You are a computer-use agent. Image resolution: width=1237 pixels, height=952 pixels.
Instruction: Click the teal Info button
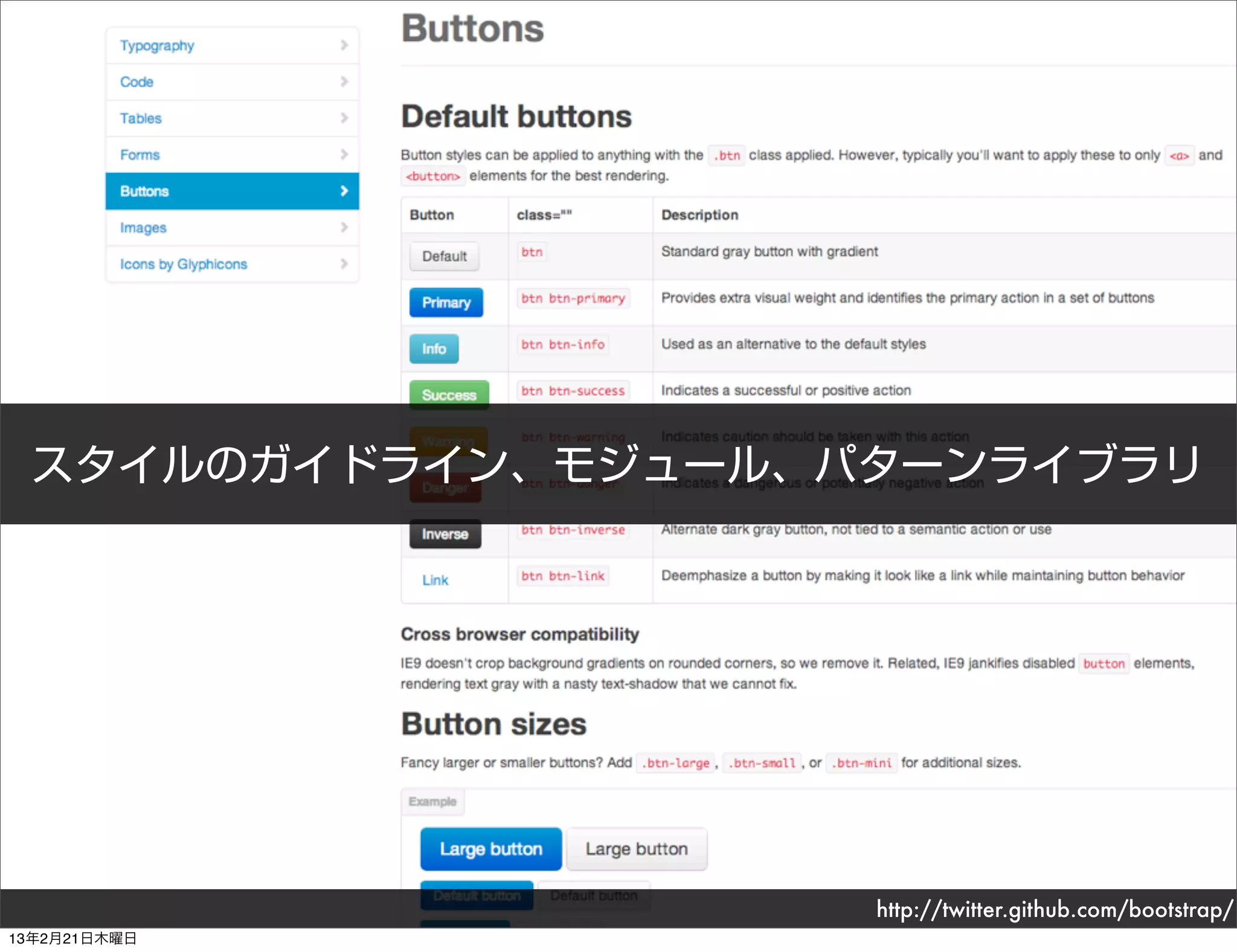[x=434, y=349]
